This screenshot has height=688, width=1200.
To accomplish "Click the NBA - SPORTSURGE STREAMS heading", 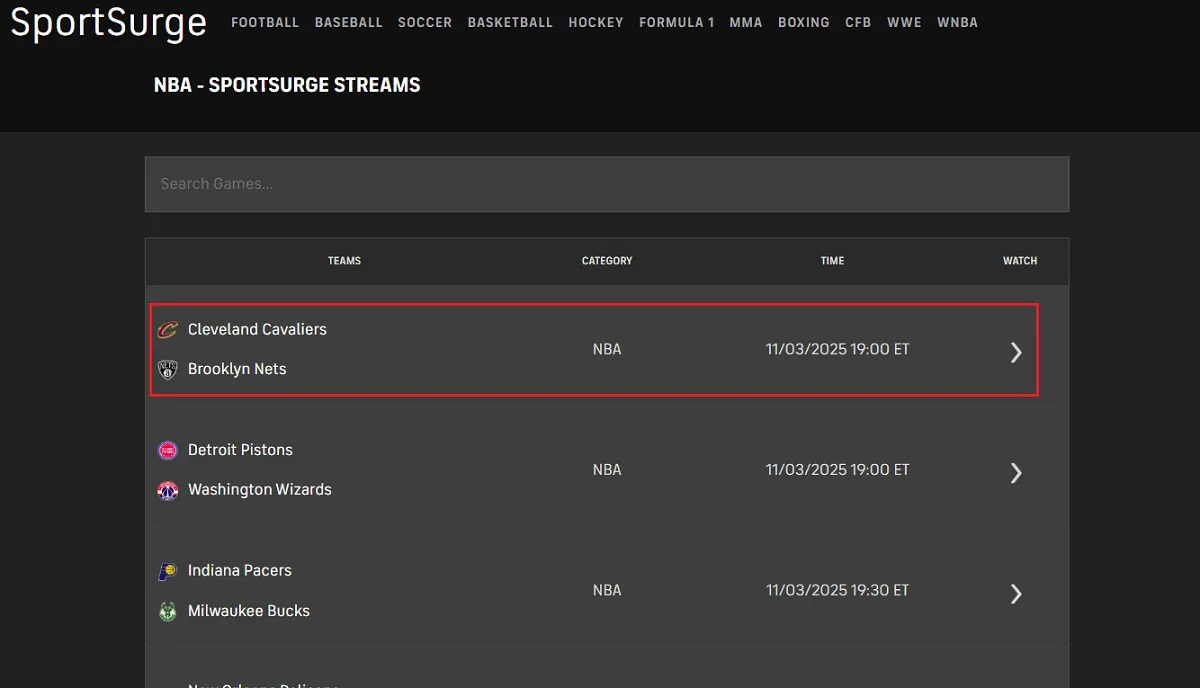I will click(287, 85).
